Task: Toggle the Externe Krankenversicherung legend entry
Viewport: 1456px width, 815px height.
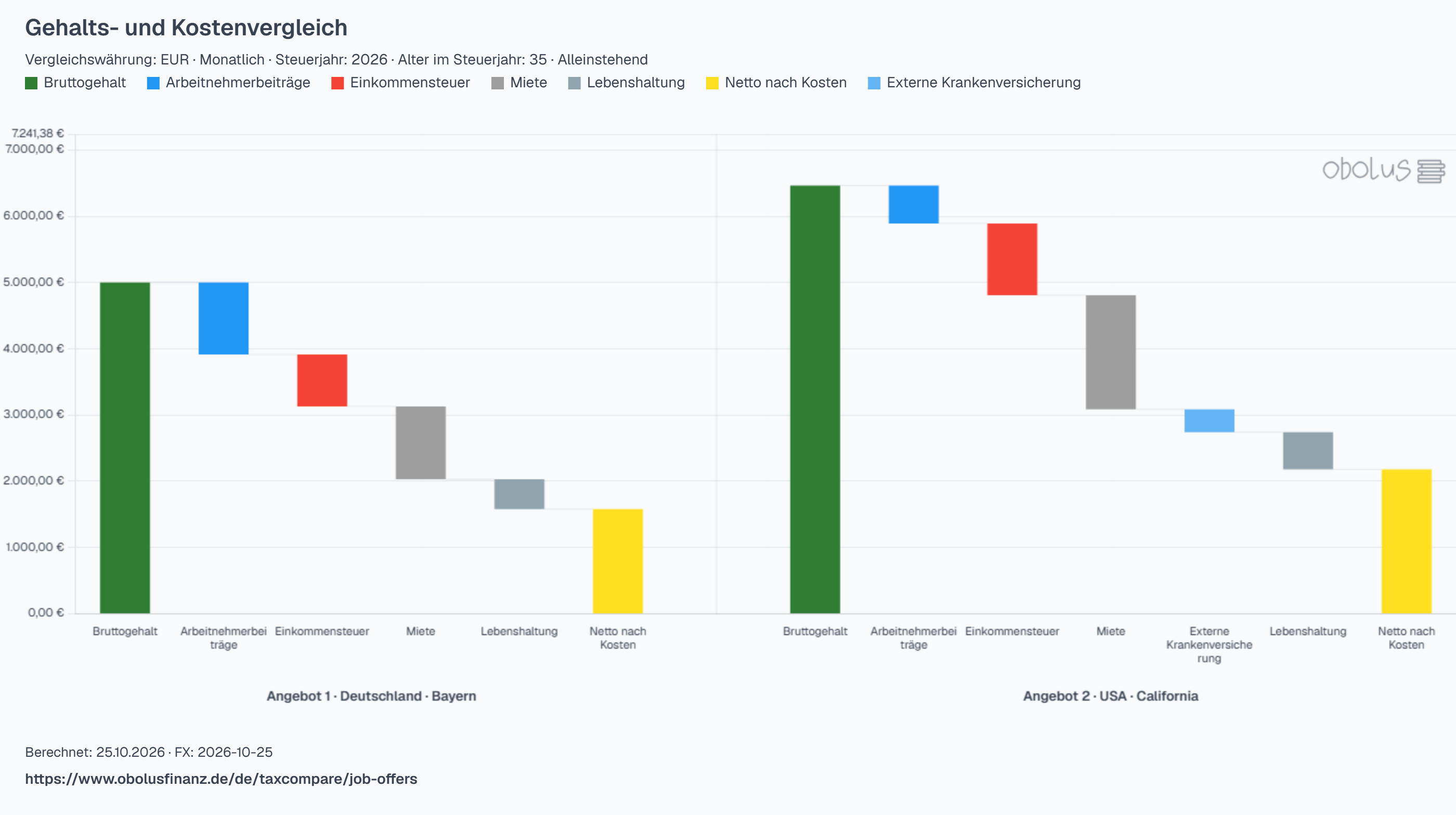Action: click(974, 83)
